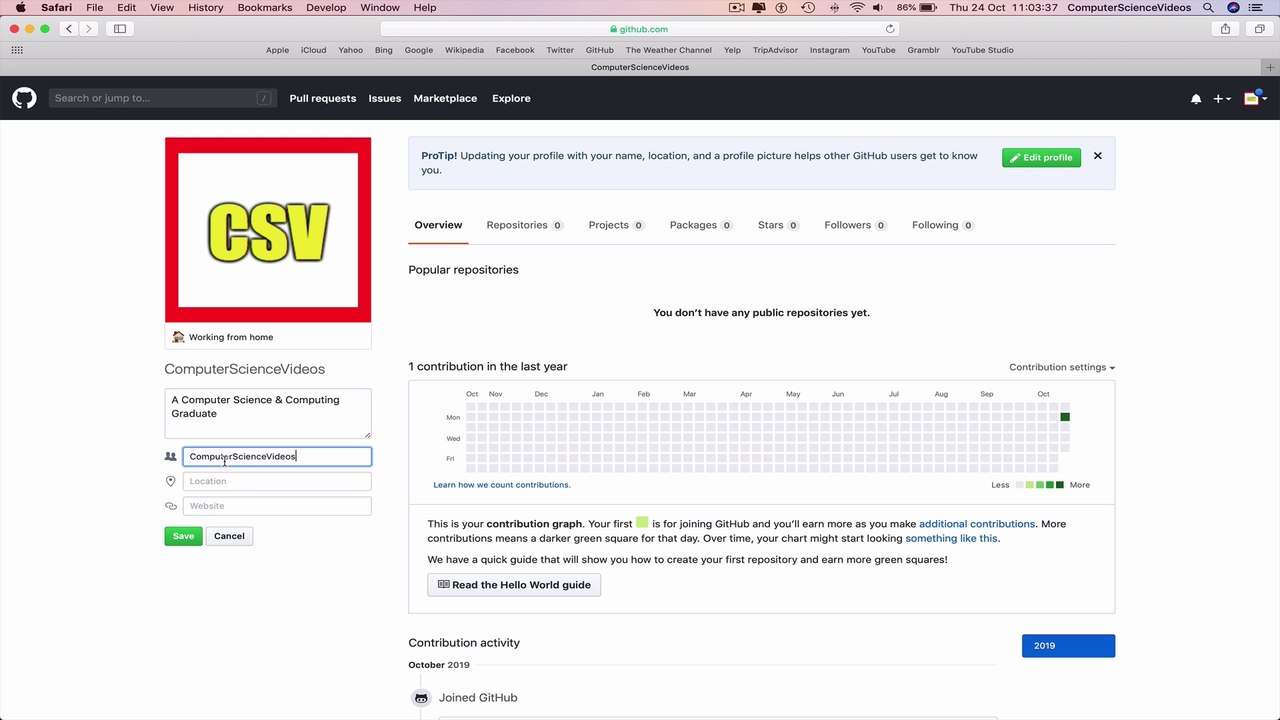The height and width of the screenshot is (720, 1280).
Task: Open the Packages tab
Action: [701, 225]
